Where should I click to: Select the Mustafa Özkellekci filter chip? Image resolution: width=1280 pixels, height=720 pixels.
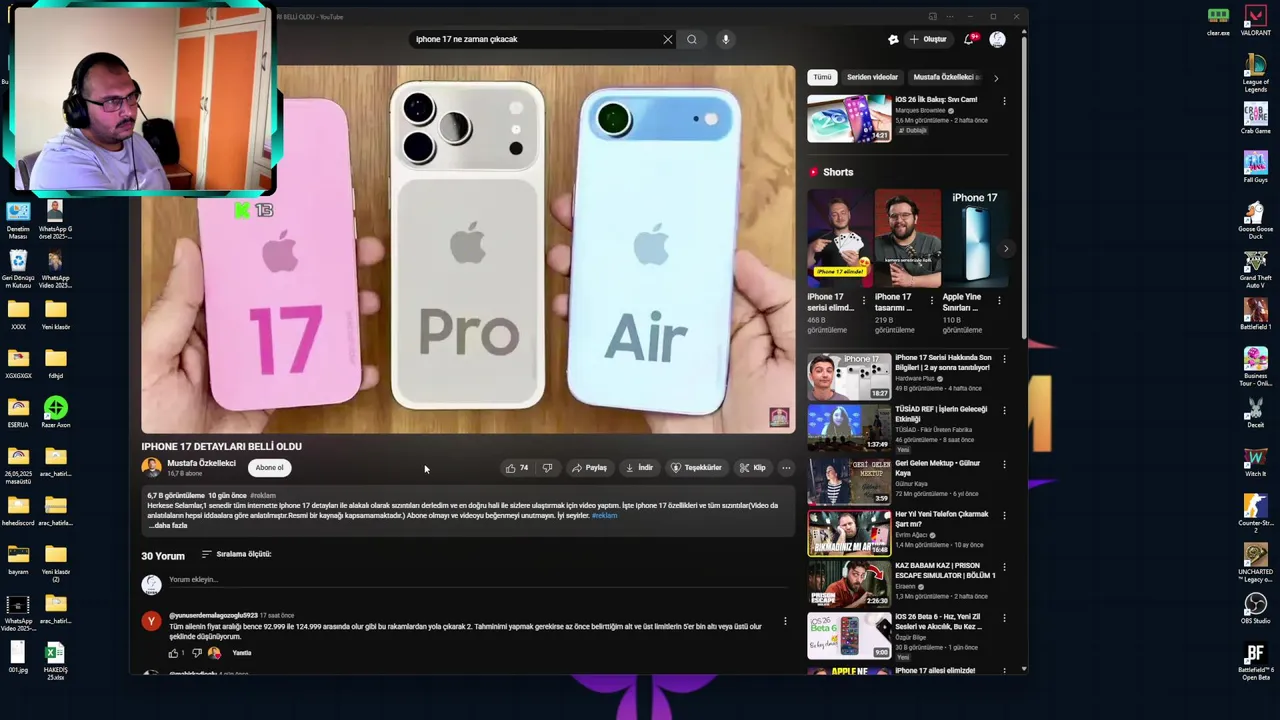pyautogui.click(x=946, y=77)
